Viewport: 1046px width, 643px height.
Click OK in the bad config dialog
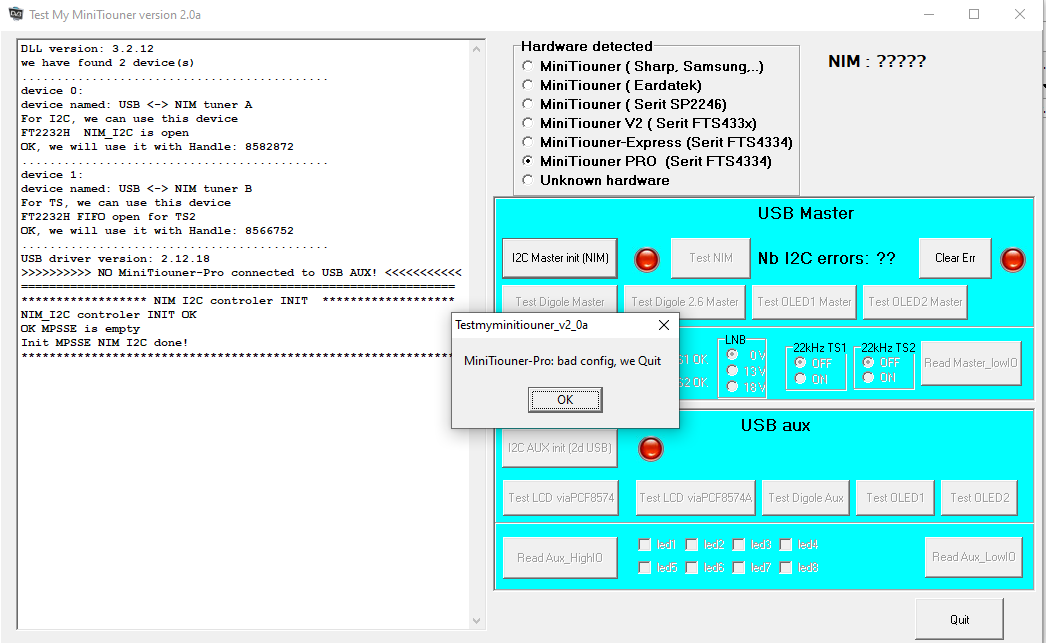tap(565, 400)
